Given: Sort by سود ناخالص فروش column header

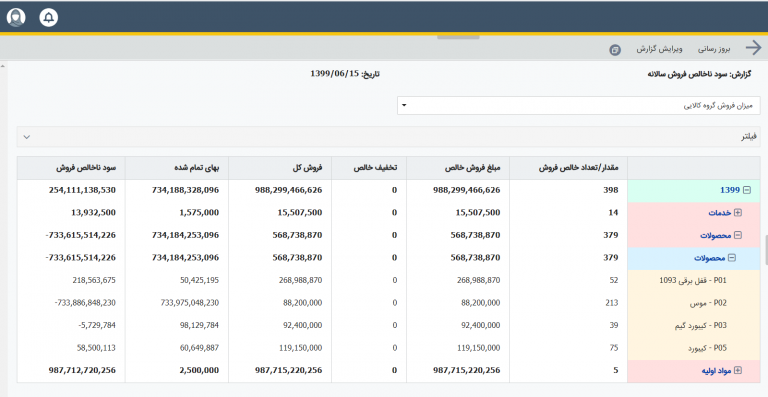Looking at the screenshot, I should (86, 167).
